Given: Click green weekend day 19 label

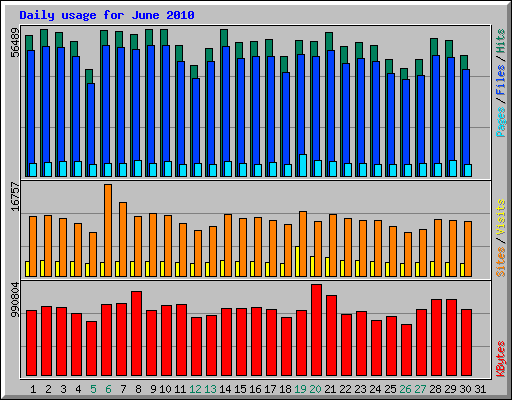Looking at the screenshot, I should 300,389.
